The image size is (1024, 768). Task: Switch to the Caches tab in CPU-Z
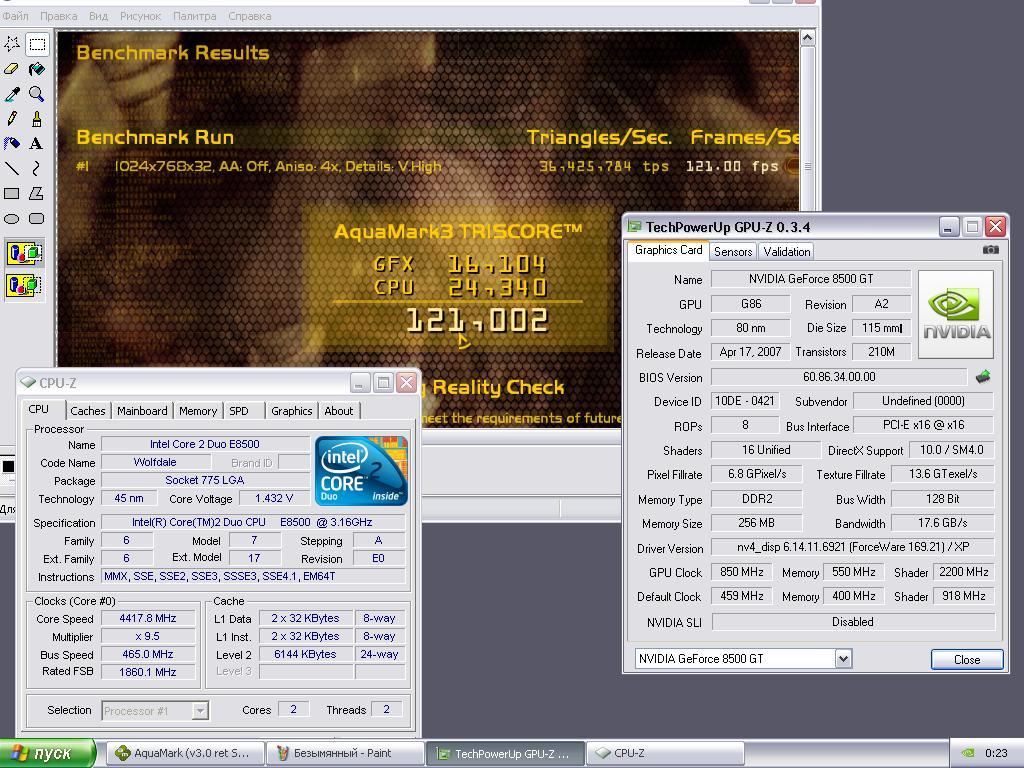tap(88, 411)
